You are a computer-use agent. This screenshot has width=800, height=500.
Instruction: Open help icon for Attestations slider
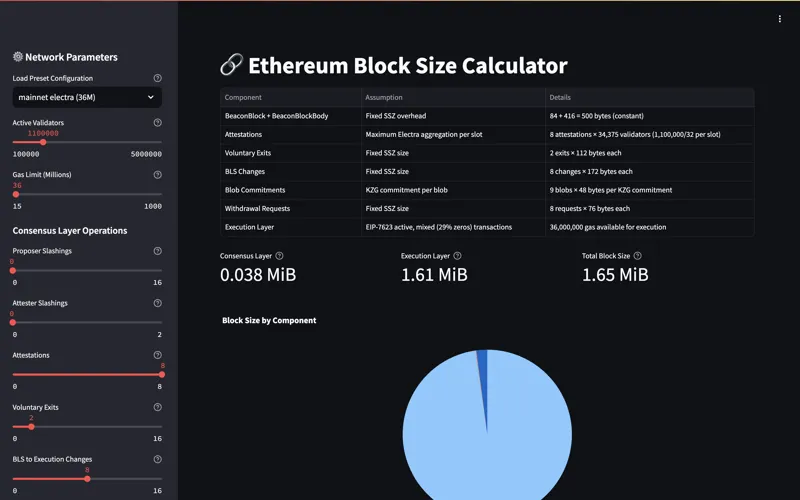158,355
